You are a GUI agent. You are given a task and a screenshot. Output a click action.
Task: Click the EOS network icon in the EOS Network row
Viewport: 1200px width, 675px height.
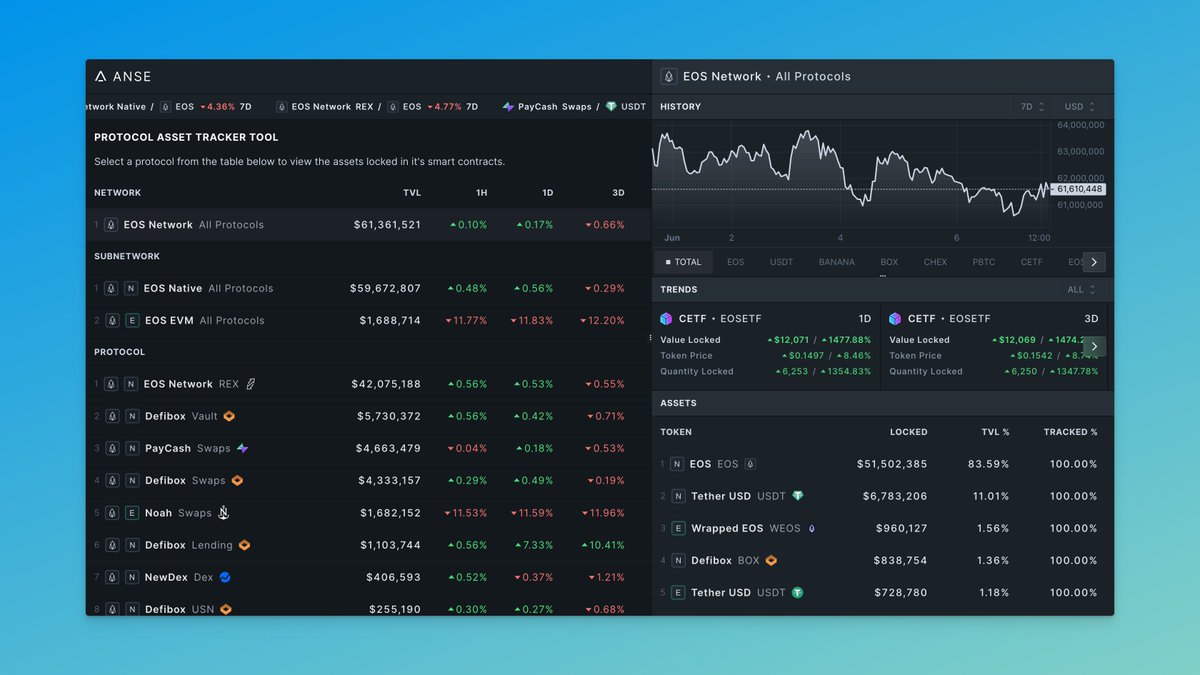point(111,225)
